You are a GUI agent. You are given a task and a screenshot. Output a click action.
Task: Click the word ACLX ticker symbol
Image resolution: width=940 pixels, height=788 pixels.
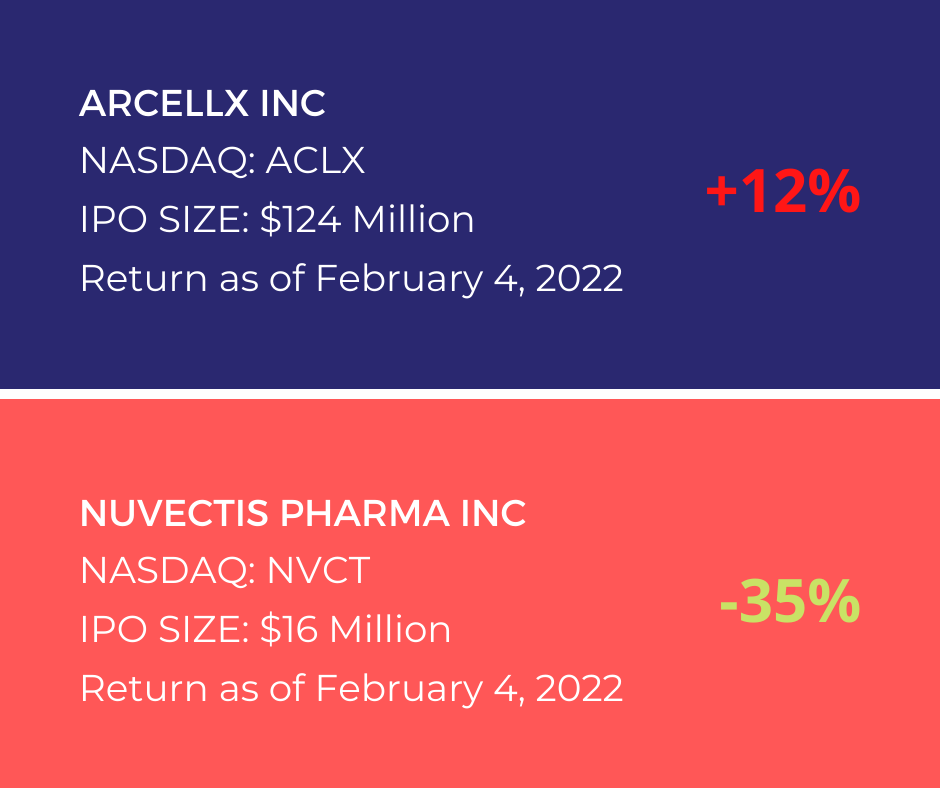tap(315, 161)
